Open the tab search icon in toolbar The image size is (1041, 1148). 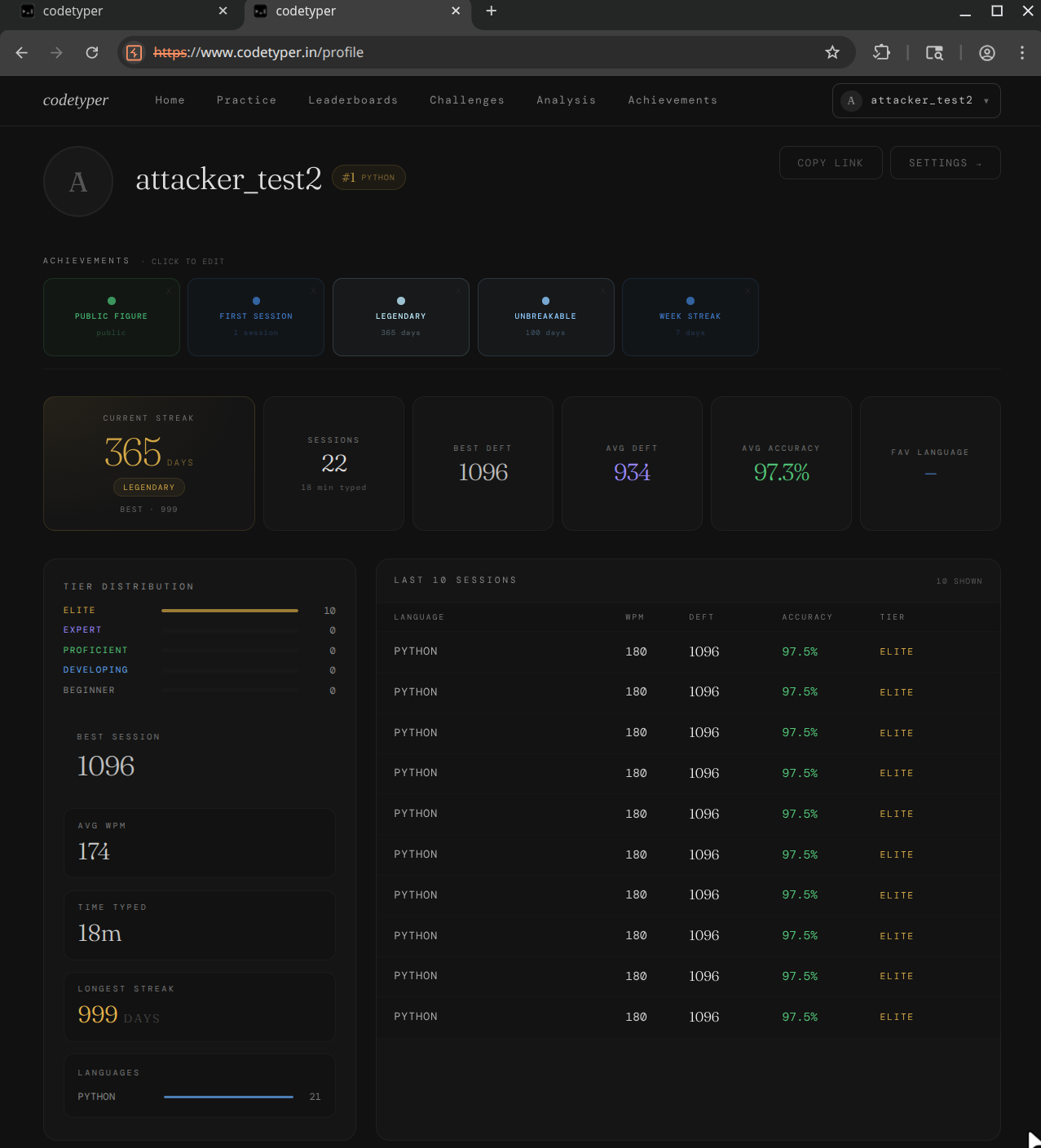point(934,53)
